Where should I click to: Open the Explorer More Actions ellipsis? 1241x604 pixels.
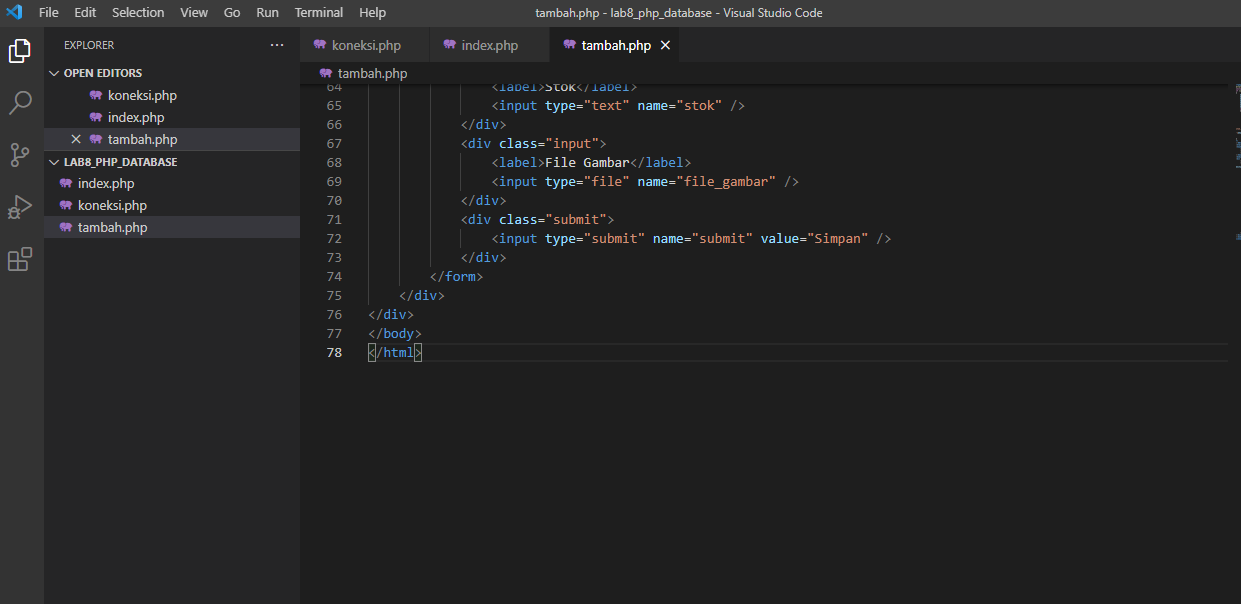pyautogui.click(x=277, y=44)
